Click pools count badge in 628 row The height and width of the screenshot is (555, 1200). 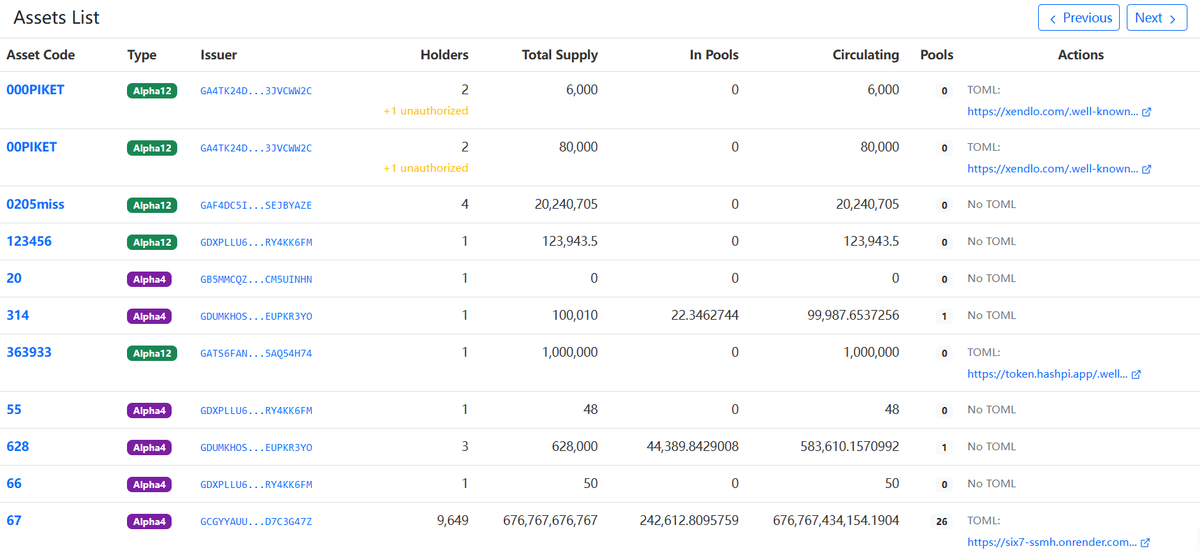tap(944, 447)
